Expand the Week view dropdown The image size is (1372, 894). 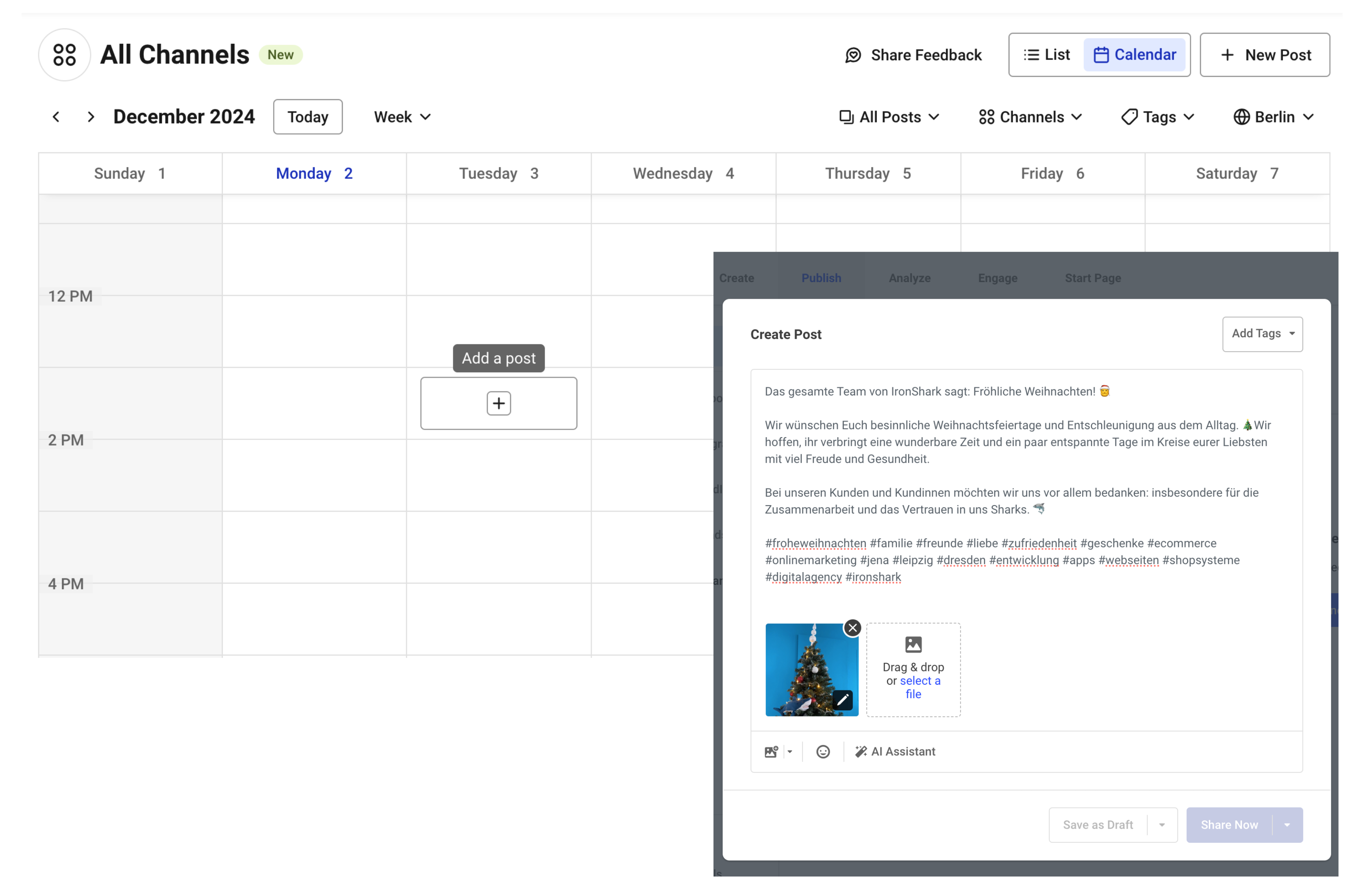(x=402, y=117)
